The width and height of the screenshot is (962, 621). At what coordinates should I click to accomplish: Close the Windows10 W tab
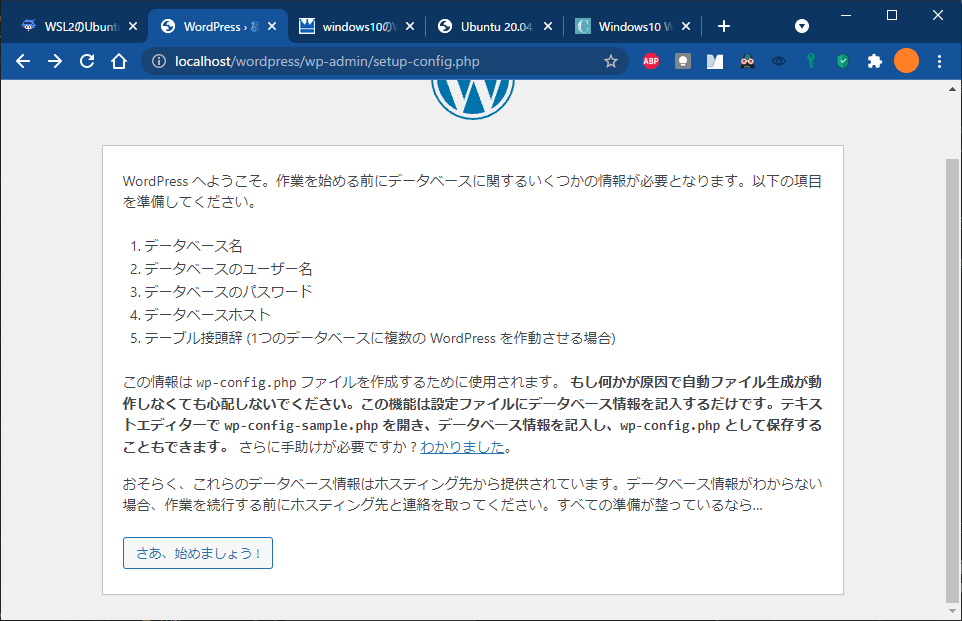[x=686, y=26]
